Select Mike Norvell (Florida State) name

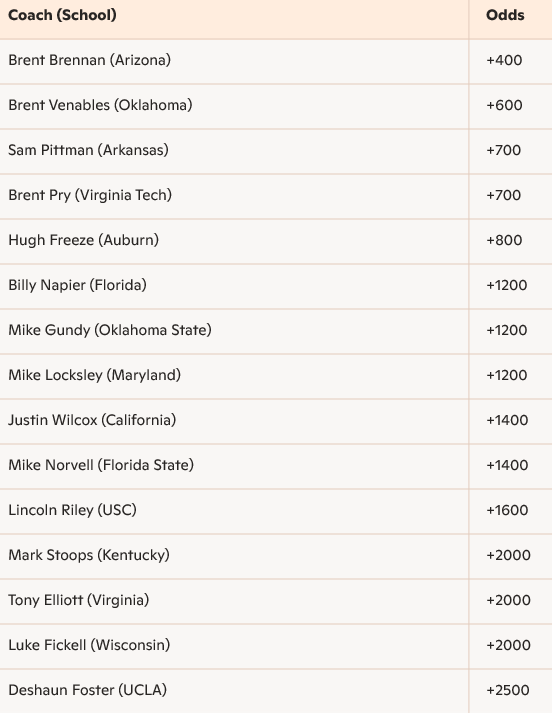[x=101, y=465]
